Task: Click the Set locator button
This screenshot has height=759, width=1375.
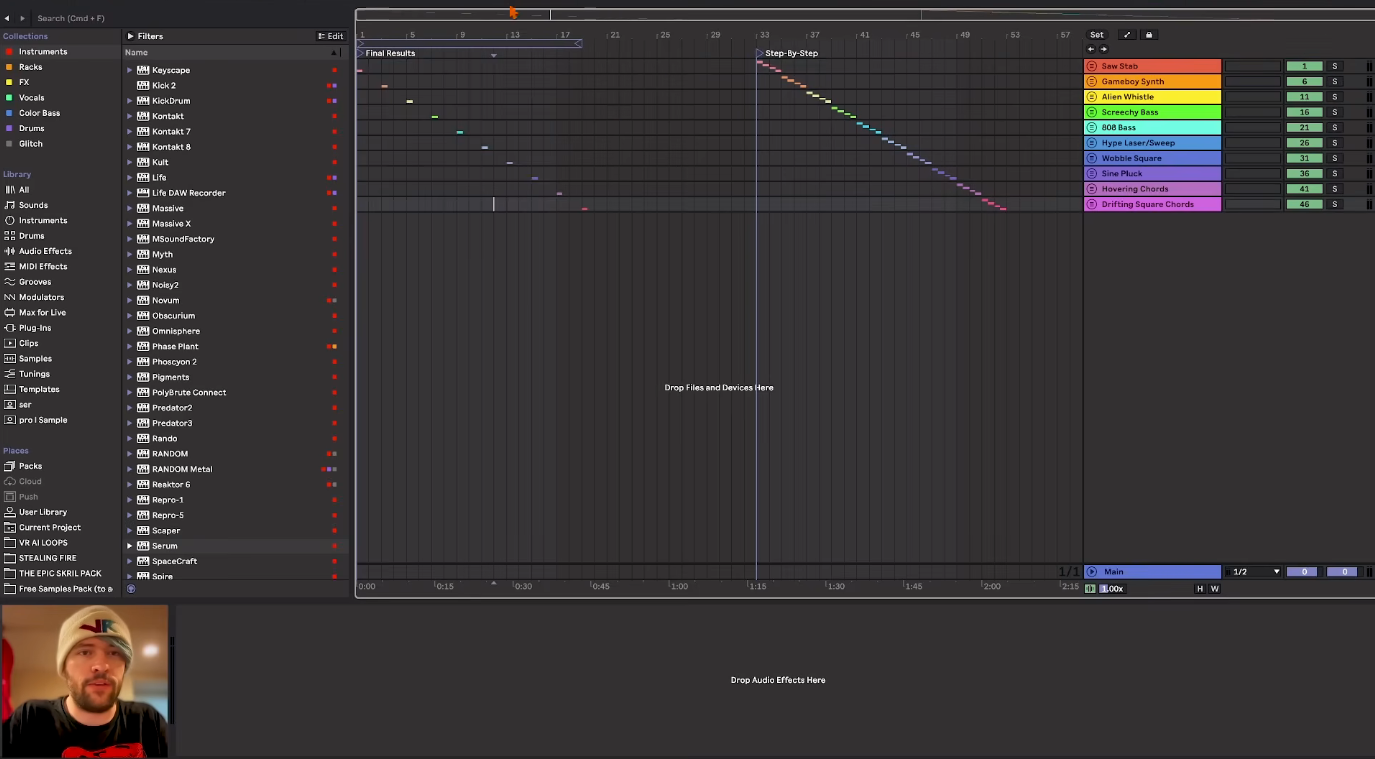Action: pyautogui.click(x=1096, y=34)
